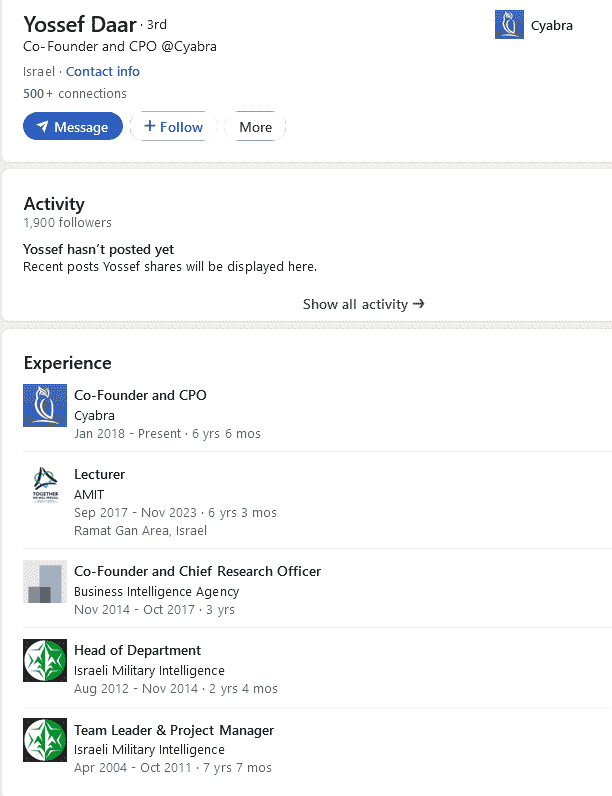612x796 pixels.
Task: Click Jan 2018 - Present date range
Action: coord(127,434)
